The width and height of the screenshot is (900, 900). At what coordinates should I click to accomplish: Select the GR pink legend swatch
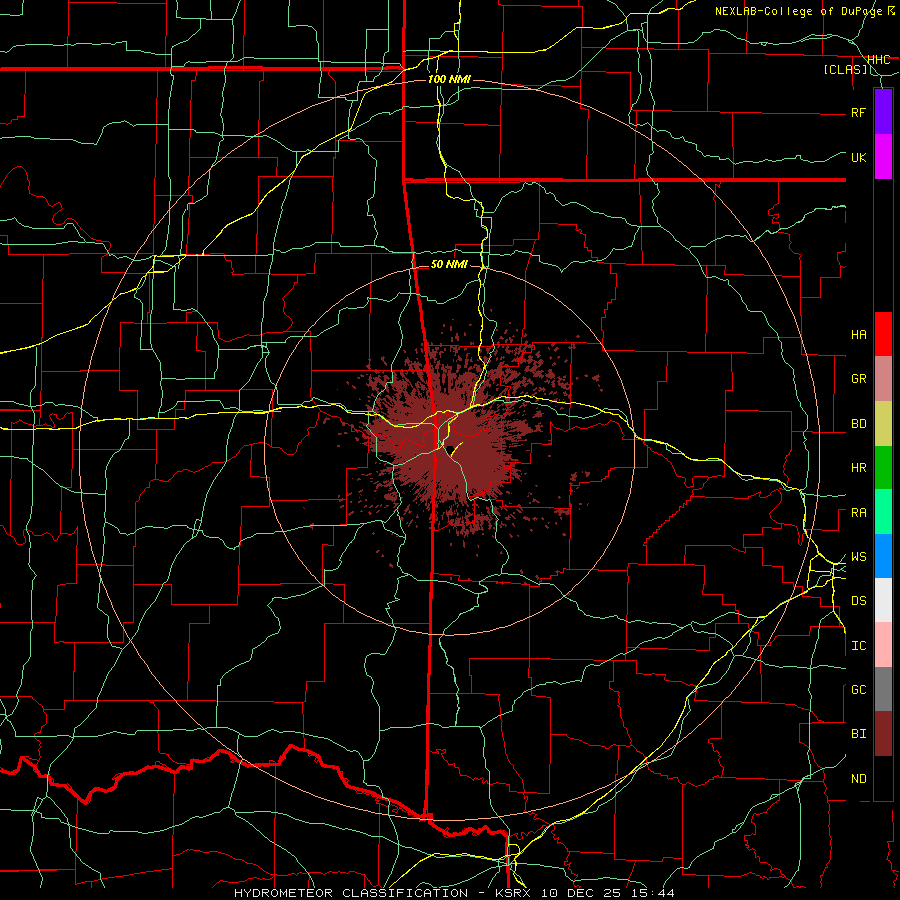click(883, 379)
